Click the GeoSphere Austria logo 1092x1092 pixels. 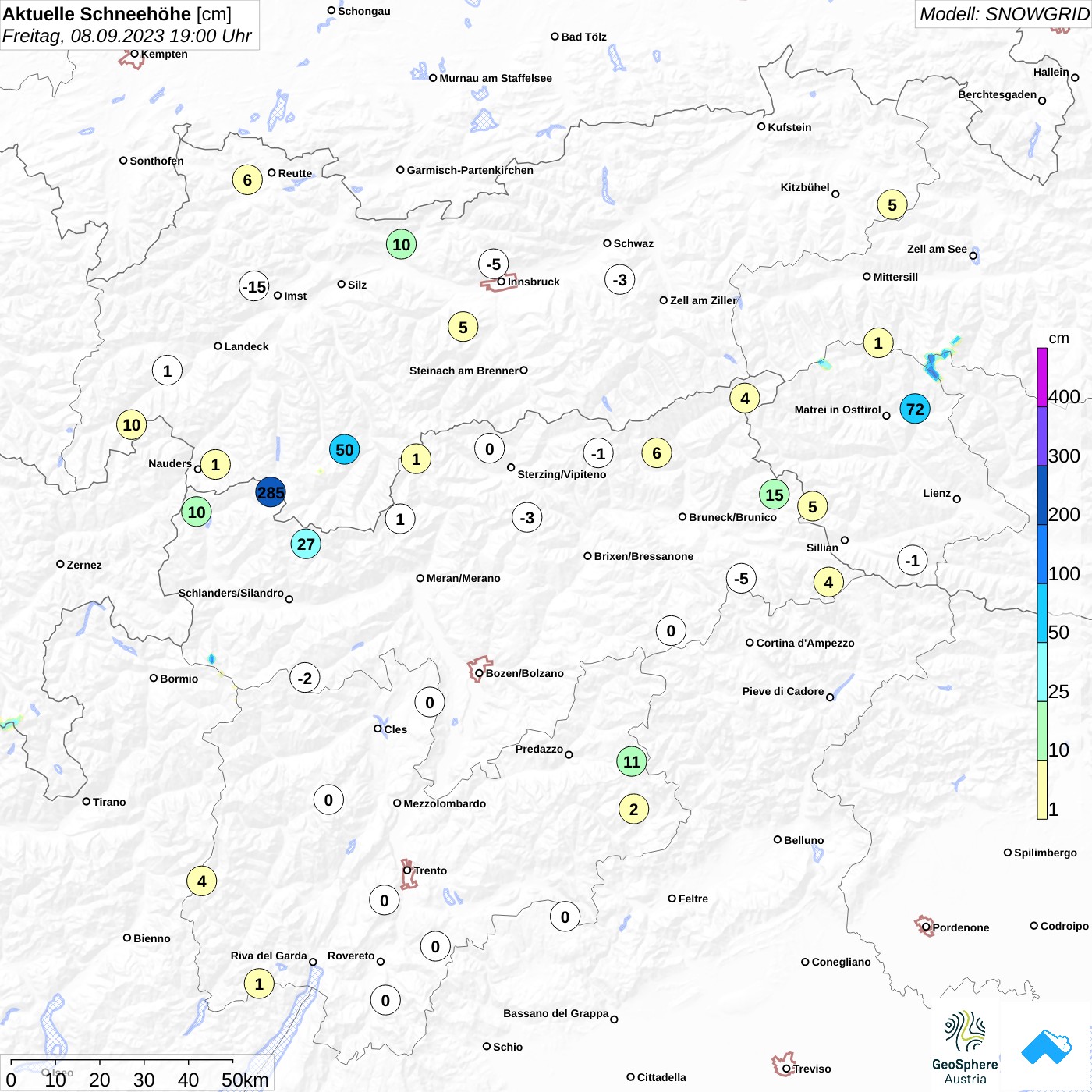pos(965,1048)
